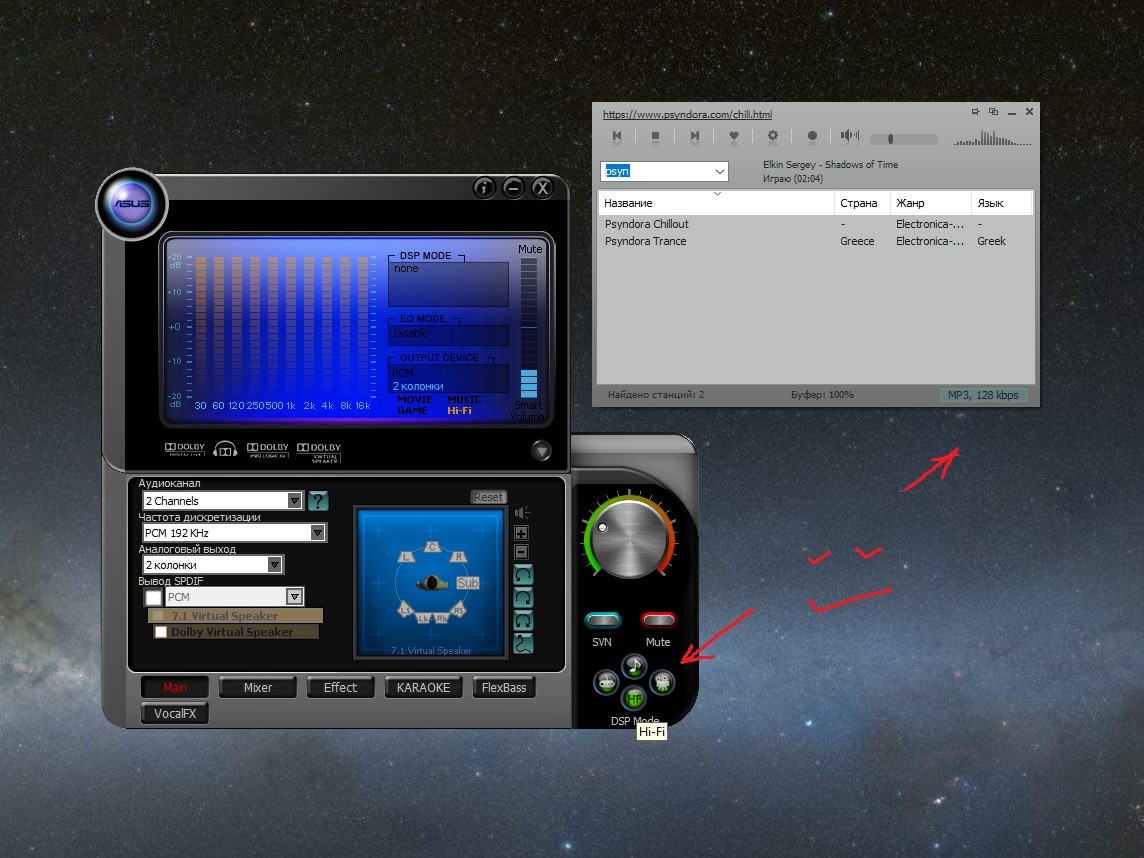Stop radio playback

coord(655,136)
